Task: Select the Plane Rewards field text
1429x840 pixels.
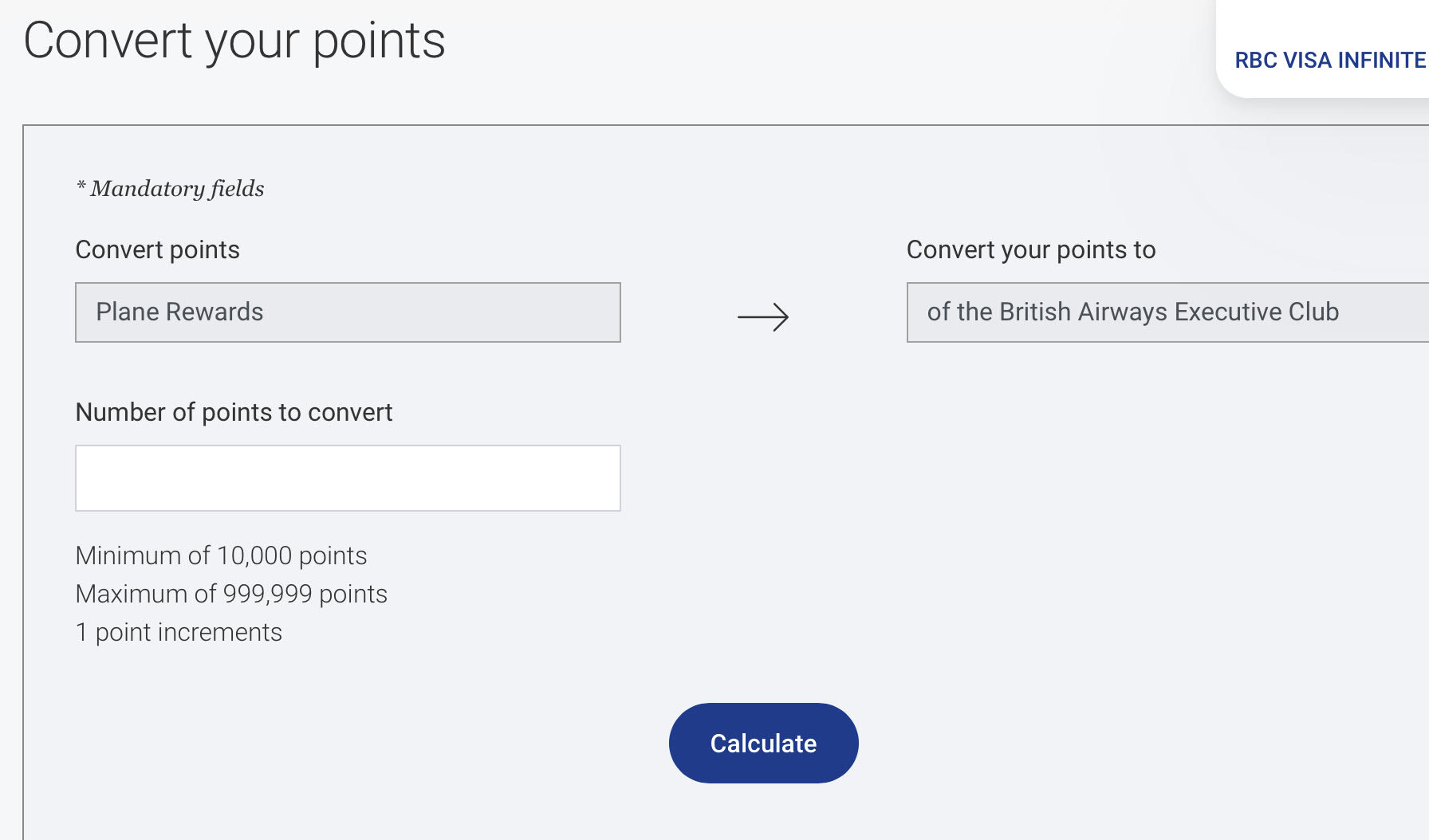Action: click(x=179, y=312)
